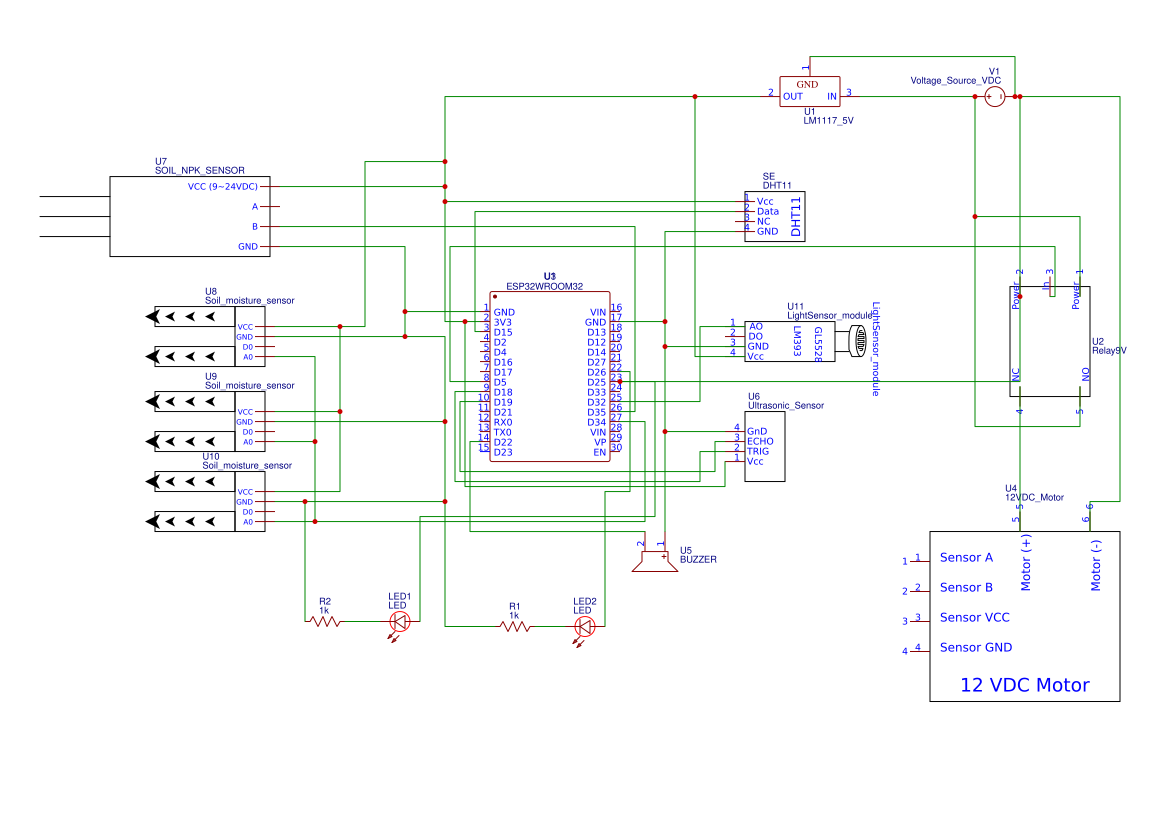The width and height of the screenshot is (1169, 827).
Task: Click the LED1 diode symbol
Action: tap(397, 622)
